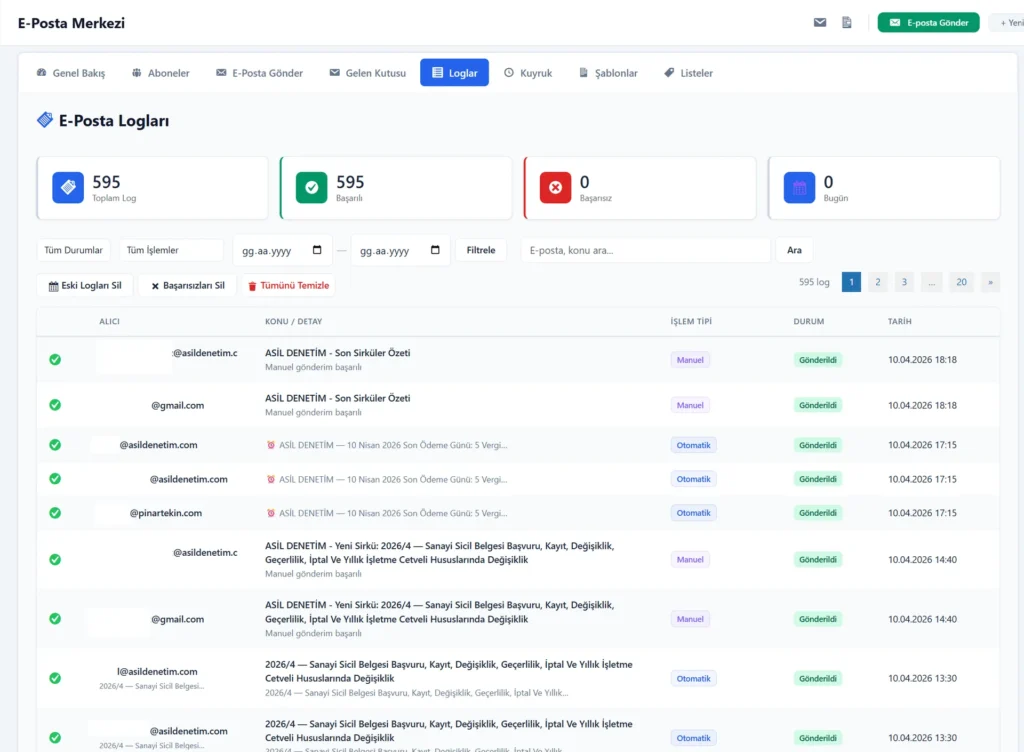Click the 0 Bugün number
Image resolution: width=1024 pixels, height=752 pixels.
point(828,181)
